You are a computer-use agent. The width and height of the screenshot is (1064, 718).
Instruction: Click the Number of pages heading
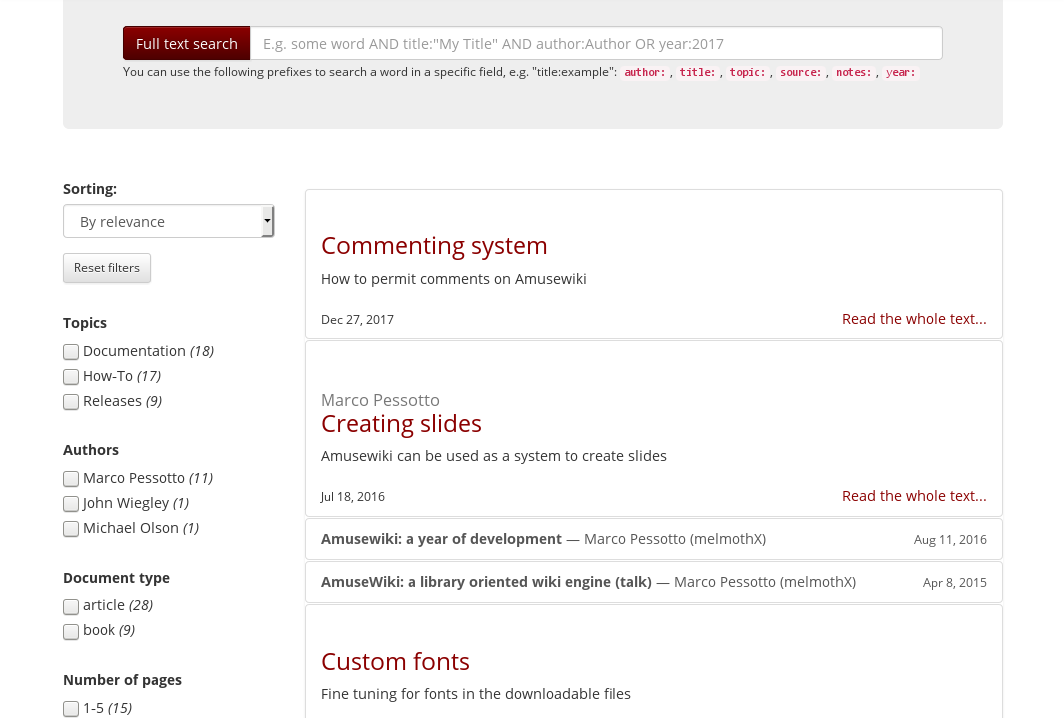coord(122,680)
